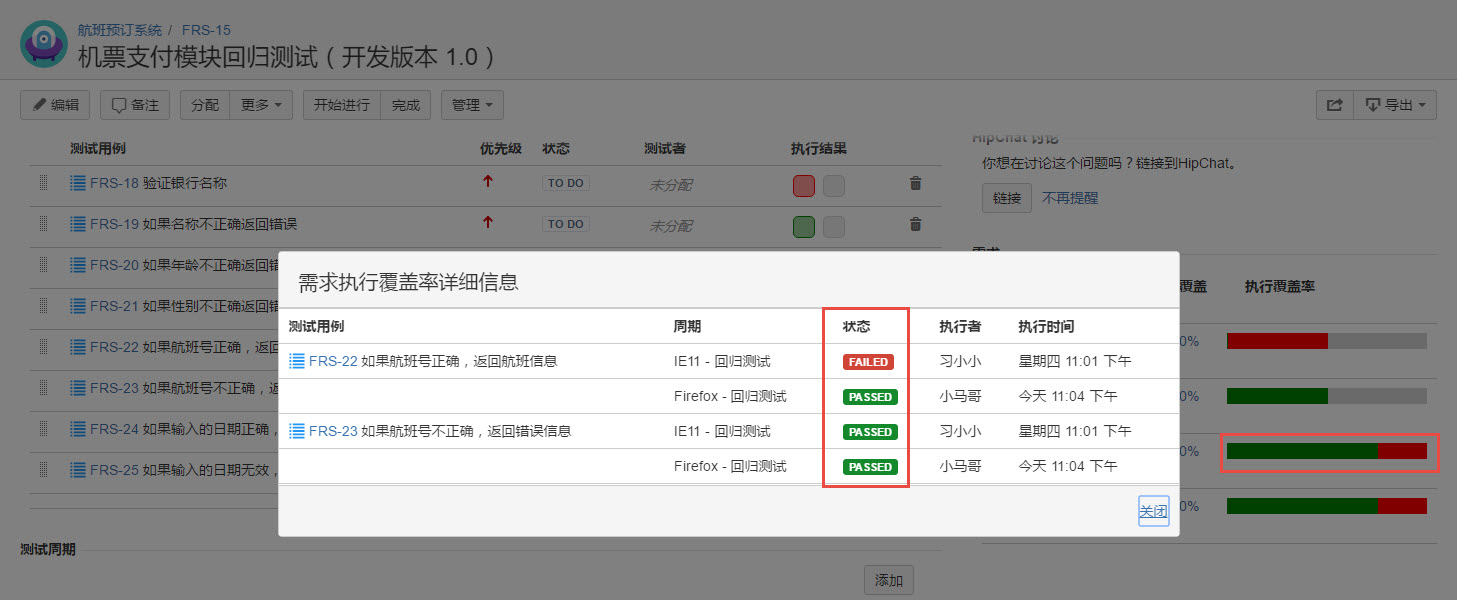Click the half-red coverage bar at top
Screen dimensions: 1457x600
[x=1327, y=341]
